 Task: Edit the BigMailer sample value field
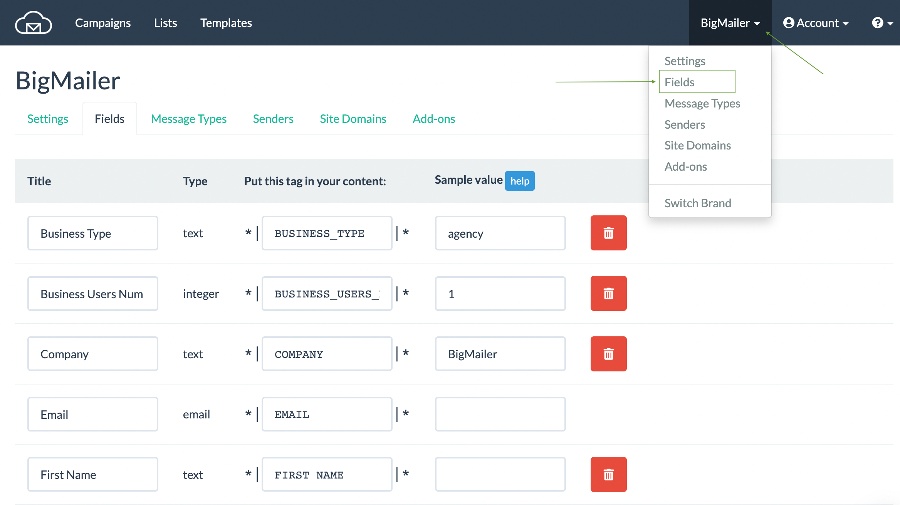coord(501,354)
